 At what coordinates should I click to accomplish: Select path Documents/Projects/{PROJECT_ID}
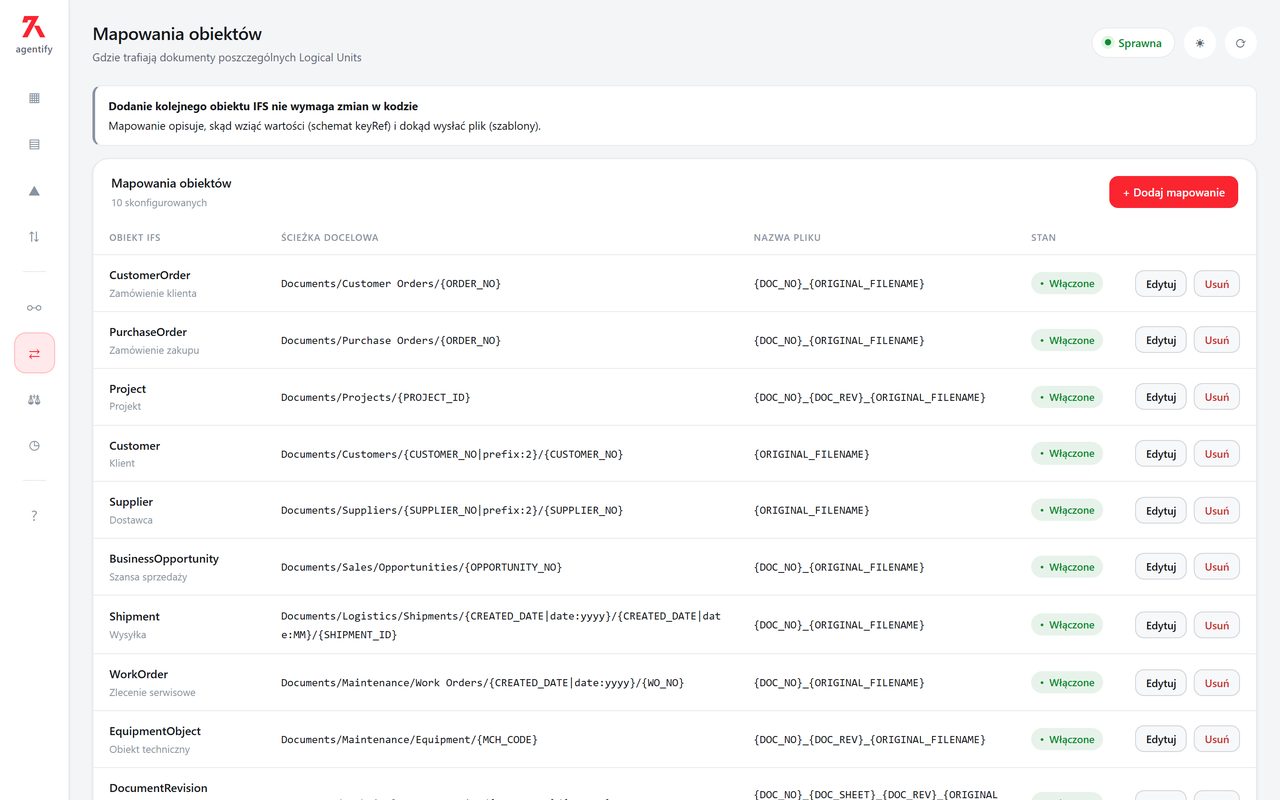[x=375, y=397]
